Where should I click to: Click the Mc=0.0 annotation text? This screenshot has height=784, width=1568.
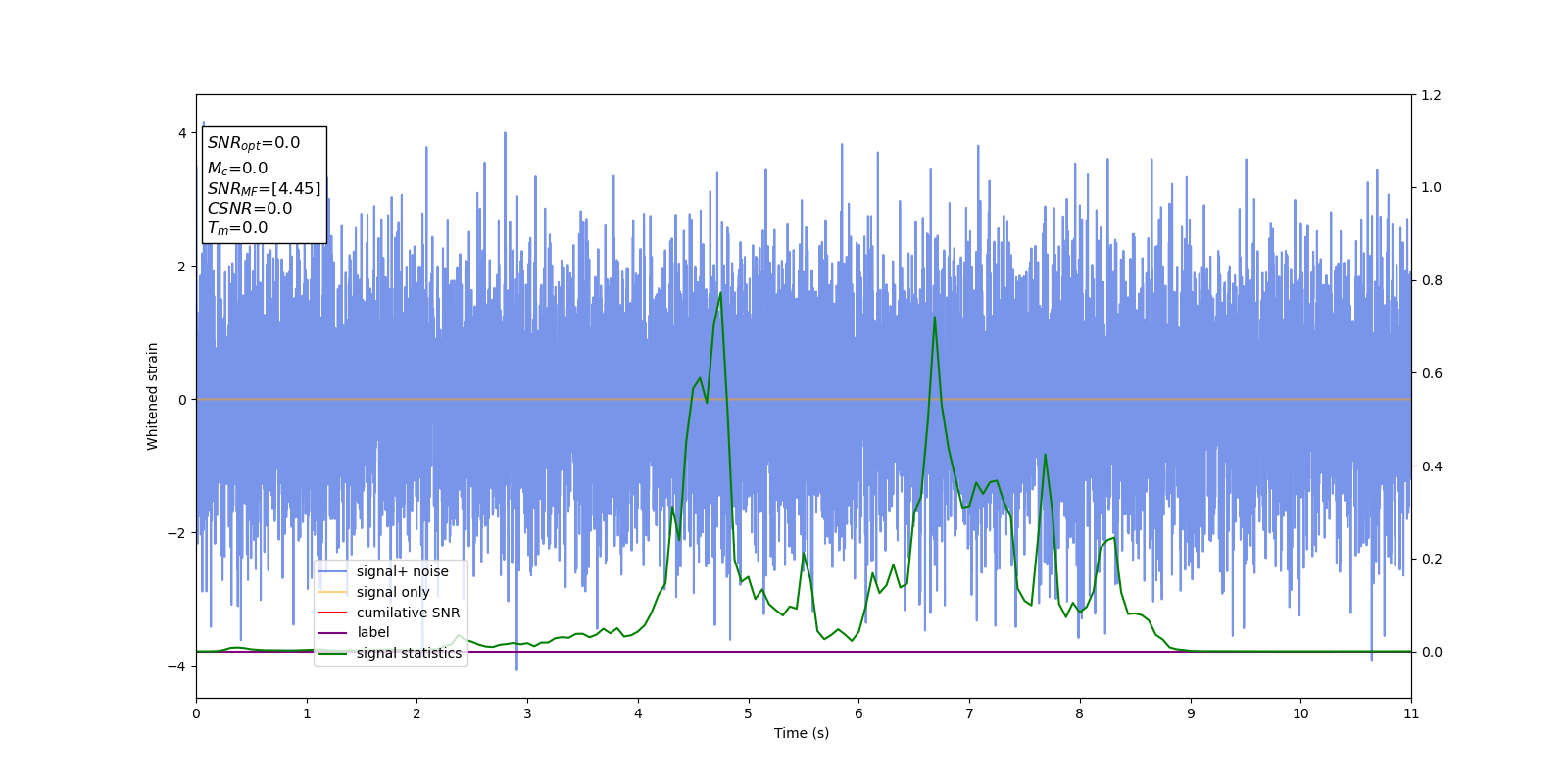(237, 169)
